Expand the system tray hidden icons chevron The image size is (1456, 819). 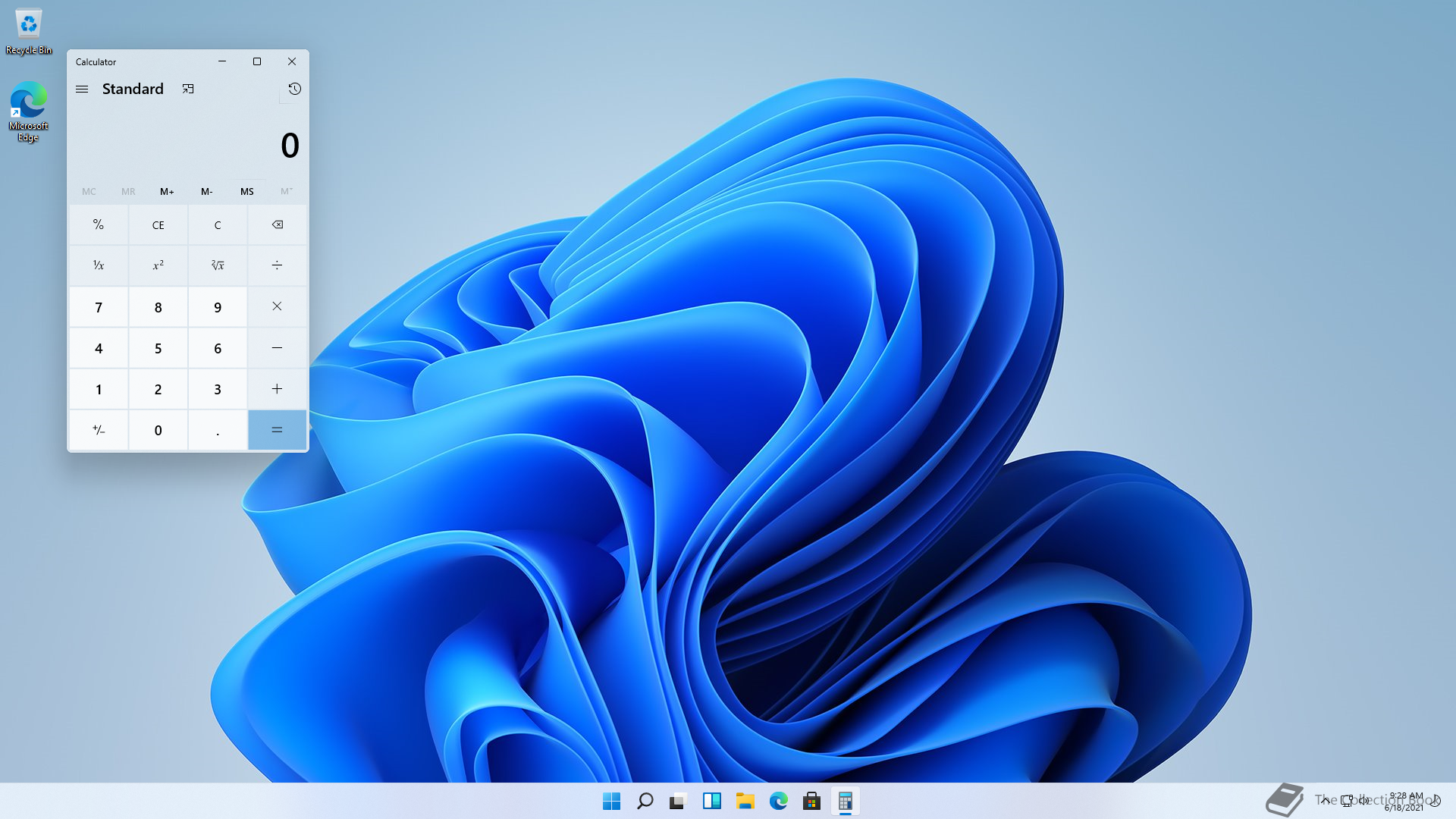(x=1325, y=800)
